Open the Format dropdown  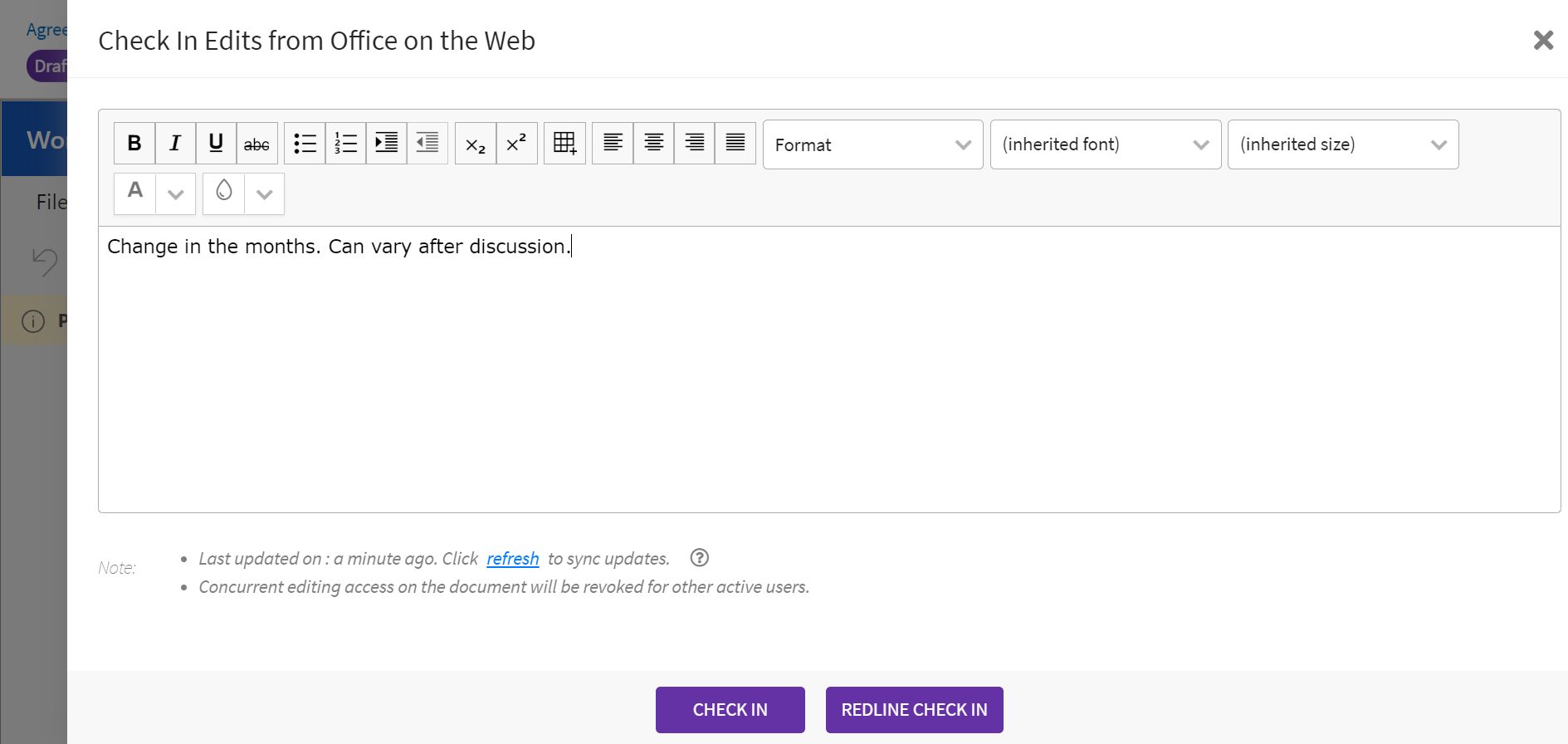(872, 144)
